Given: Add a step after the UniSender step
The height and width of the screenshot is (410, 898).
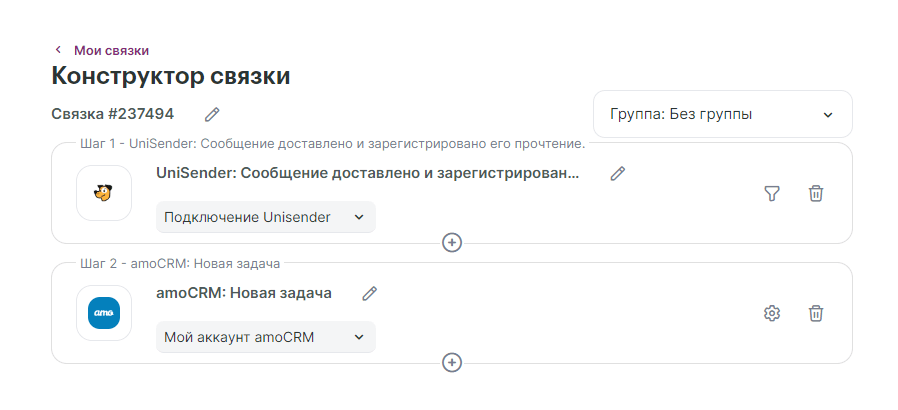Looking at the screenshot, I should pyautogui.click(x=452, y=243).
